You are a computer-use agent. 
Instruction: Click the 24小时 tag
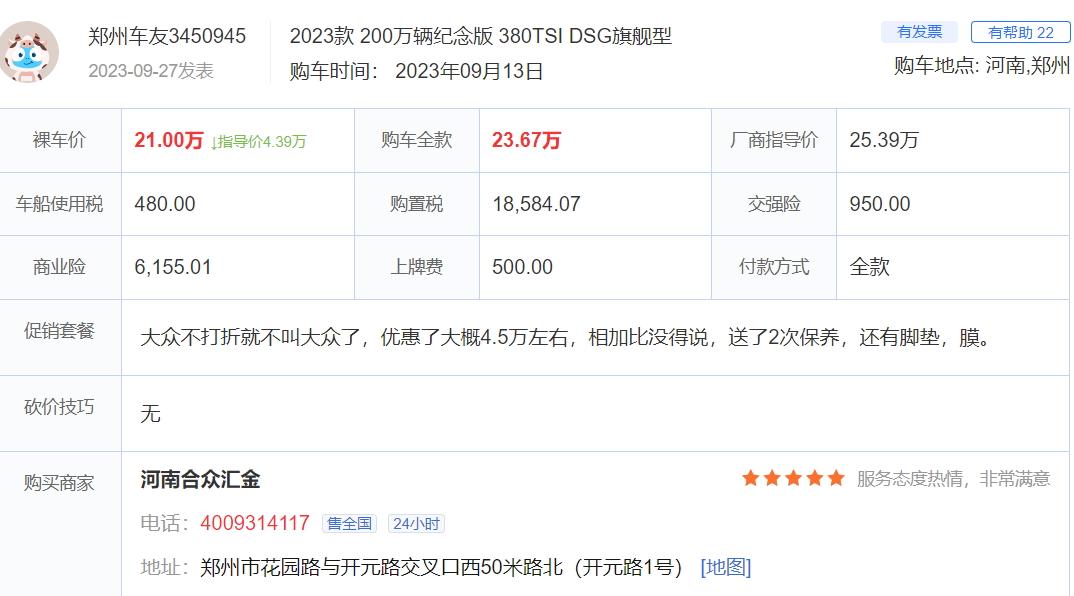416,524
